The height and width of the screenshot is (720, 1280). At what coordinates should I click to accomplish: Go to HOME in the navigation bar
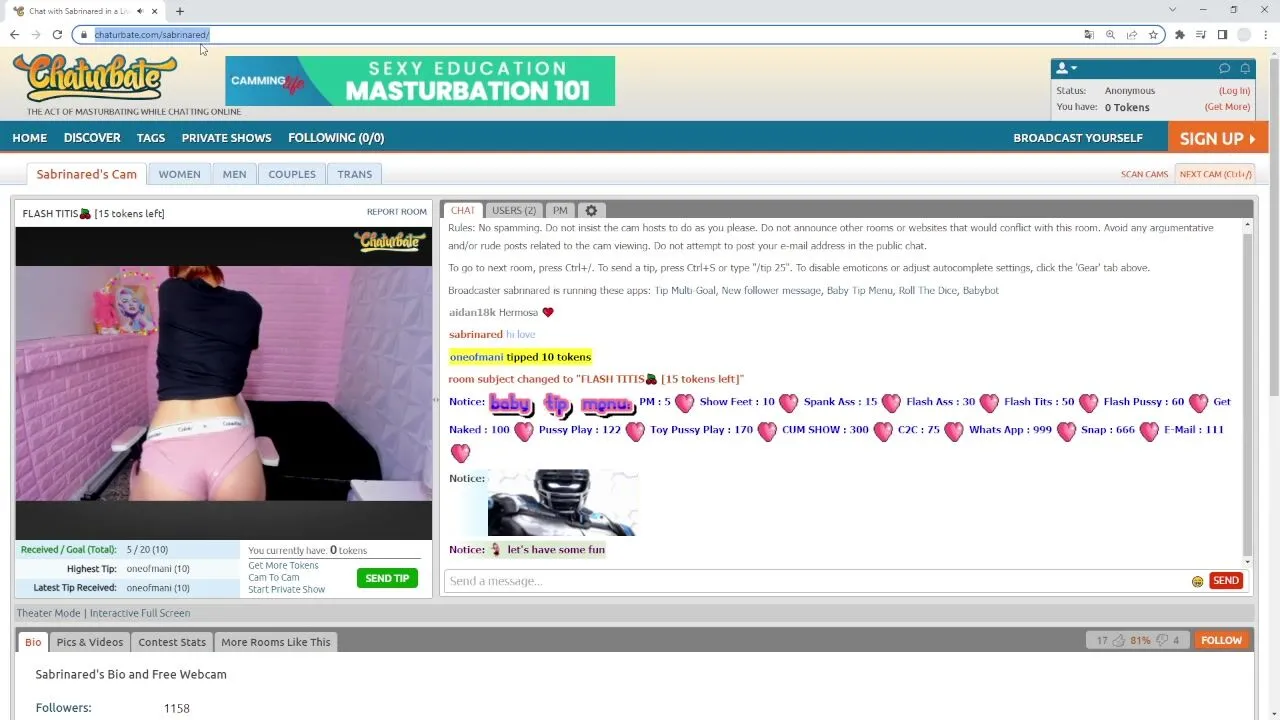click(30, 138)
